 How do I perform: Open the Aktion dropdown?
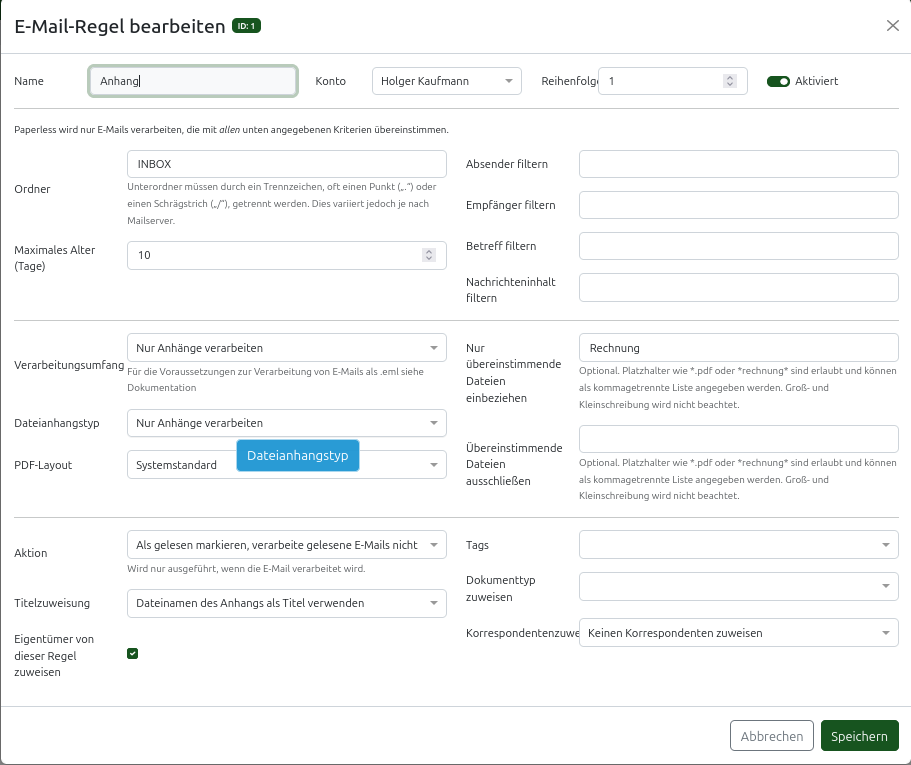[286, 545]
